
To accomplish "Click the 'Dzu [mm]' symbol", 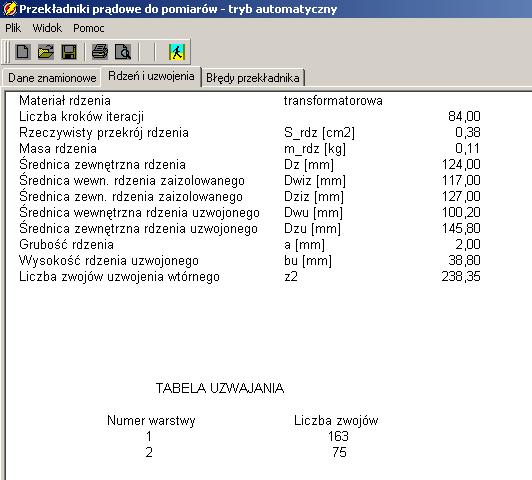I will click(312, 228).
